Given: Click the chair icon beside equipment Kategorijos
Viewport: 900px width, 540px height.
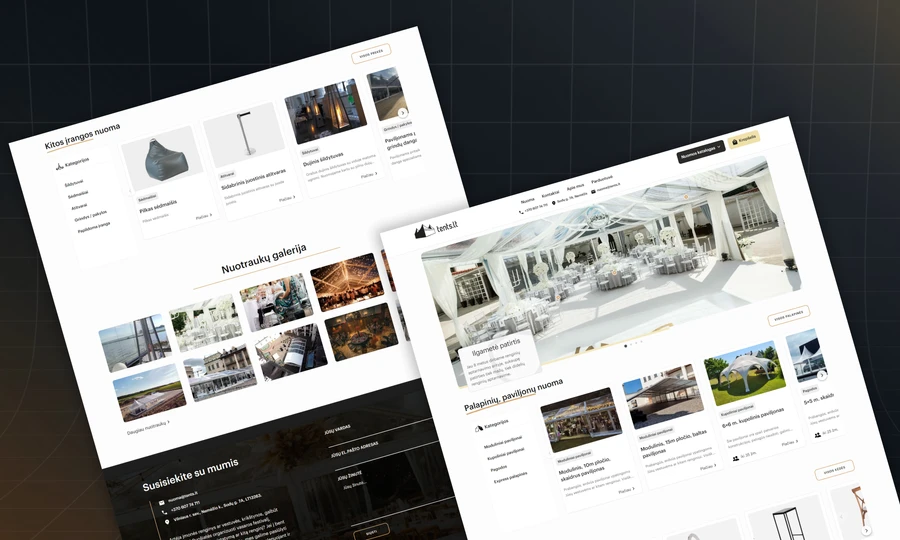Looking at the screenshot, I should click(60, 167).
